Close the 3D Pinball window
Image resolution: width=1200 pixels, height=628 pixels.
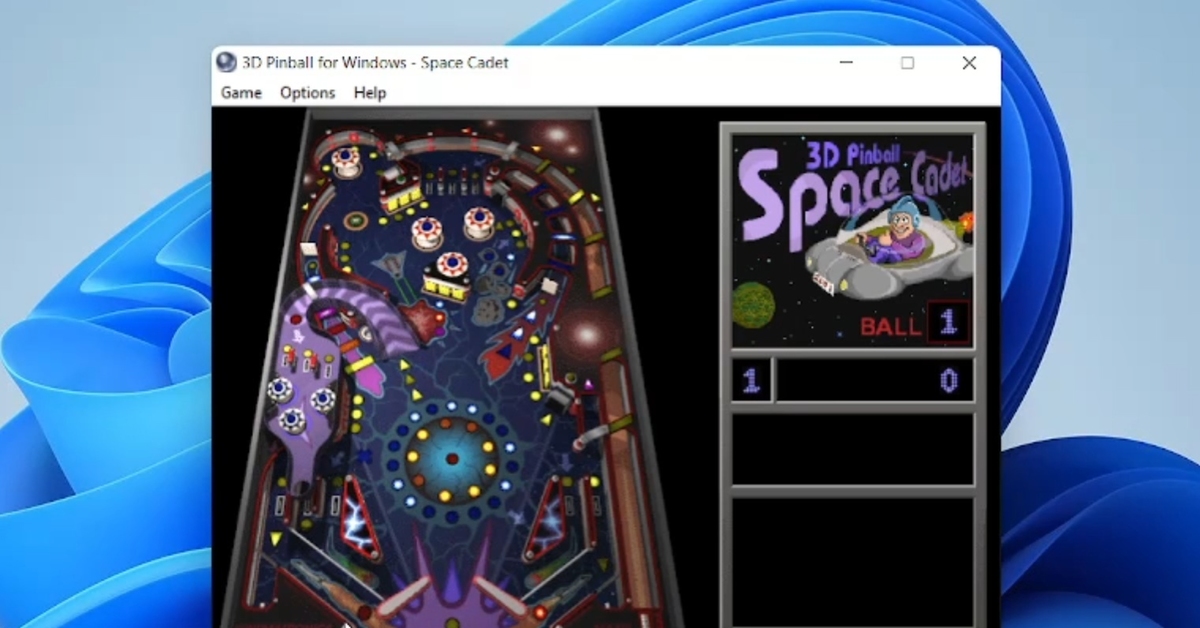click(x=969, y=62)
